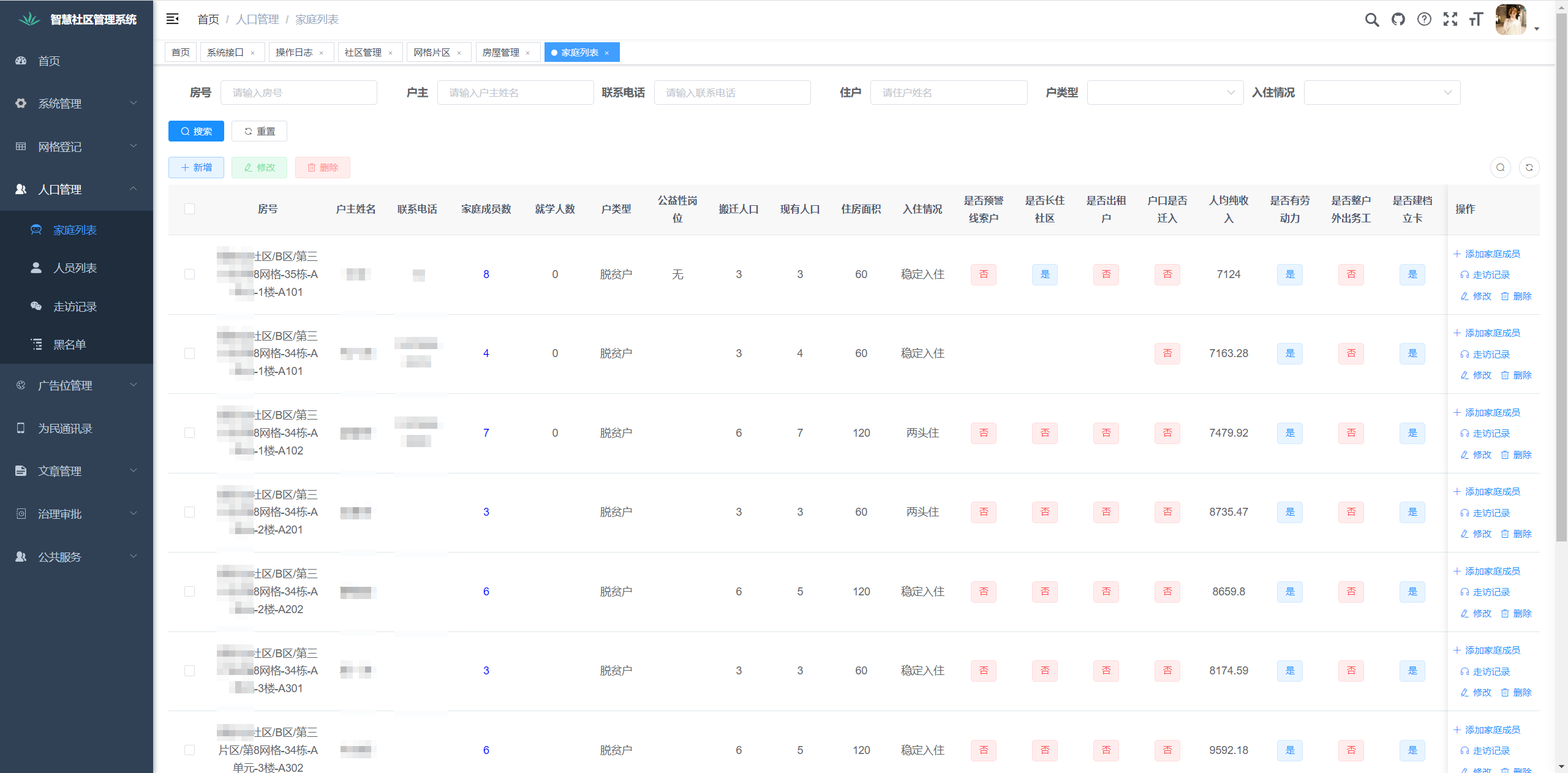The image size is (1568, 773).
Task: Open the 入住情况 dropdown
Action: [1382, 92]
